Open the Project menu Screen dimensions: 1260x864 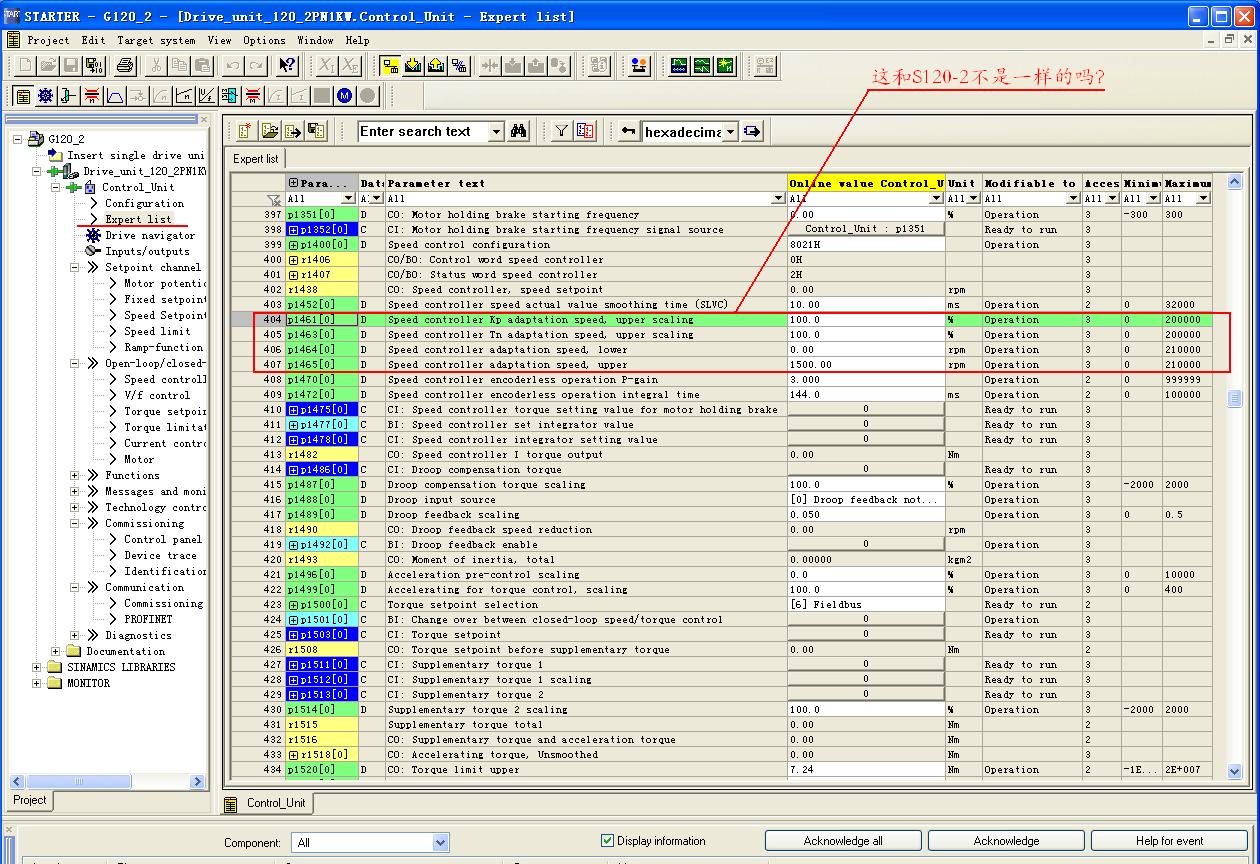(x=48, y=40)
